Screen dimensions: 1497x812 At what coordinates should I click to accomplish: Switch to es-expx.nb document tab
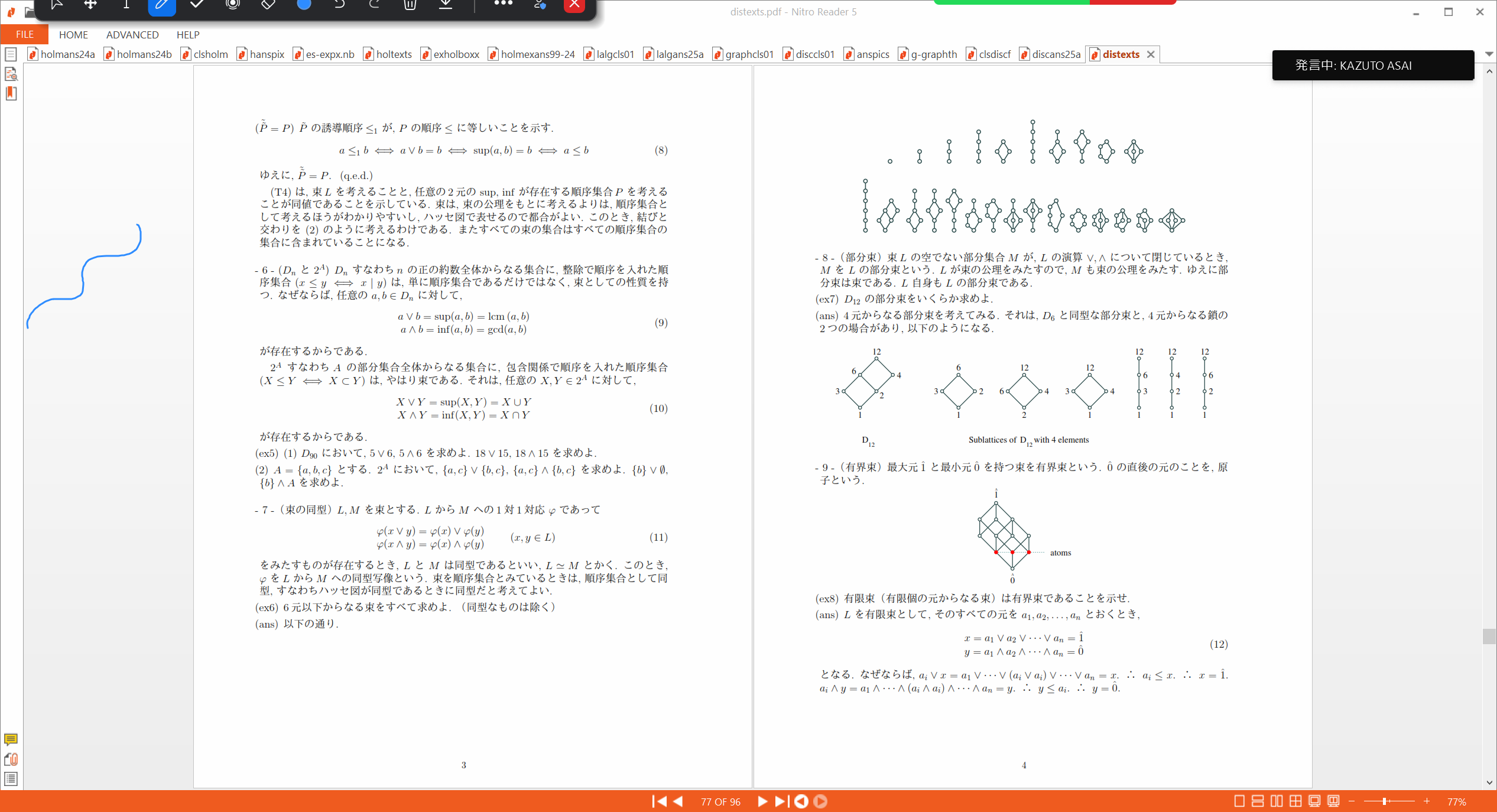(324, 54)
